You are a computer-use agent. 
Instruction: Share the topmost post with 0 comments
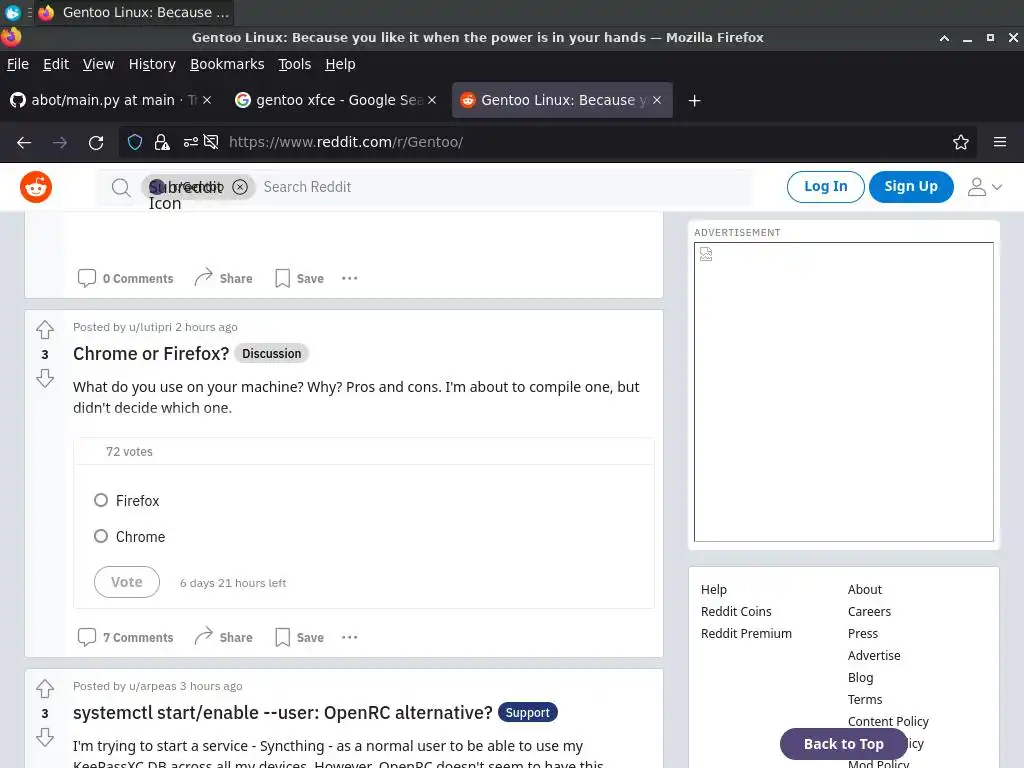[223, 278]
